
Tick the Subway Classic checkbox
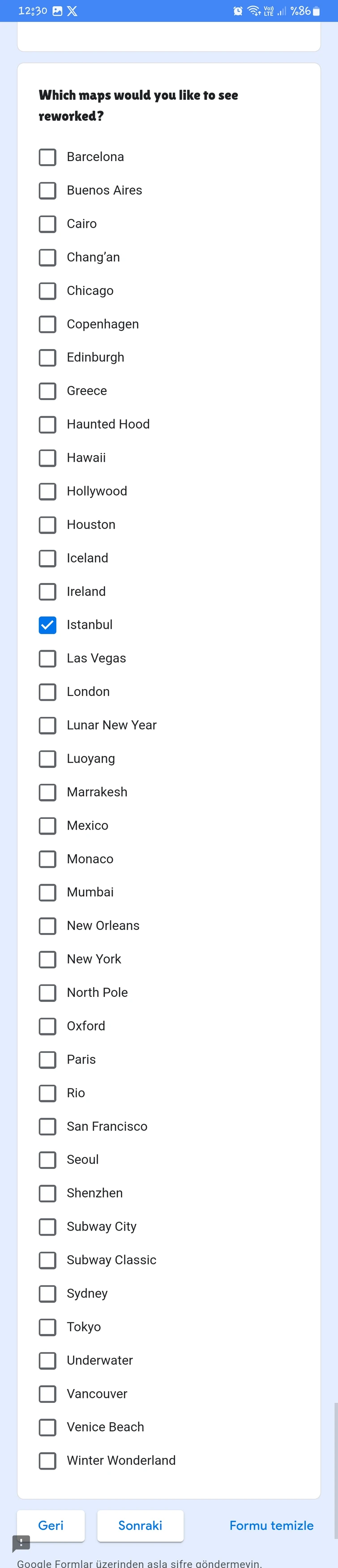tap(47, 1260)
